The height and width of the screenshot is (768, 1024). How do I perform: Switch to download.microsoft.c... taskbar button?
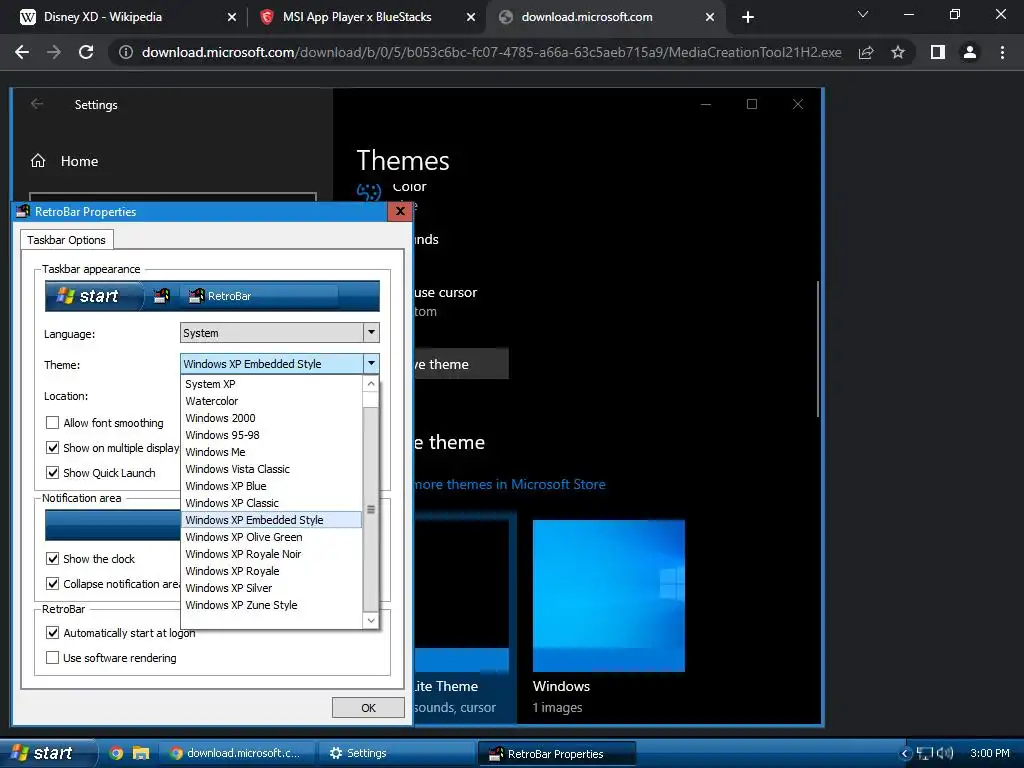[x=237, y=753]
